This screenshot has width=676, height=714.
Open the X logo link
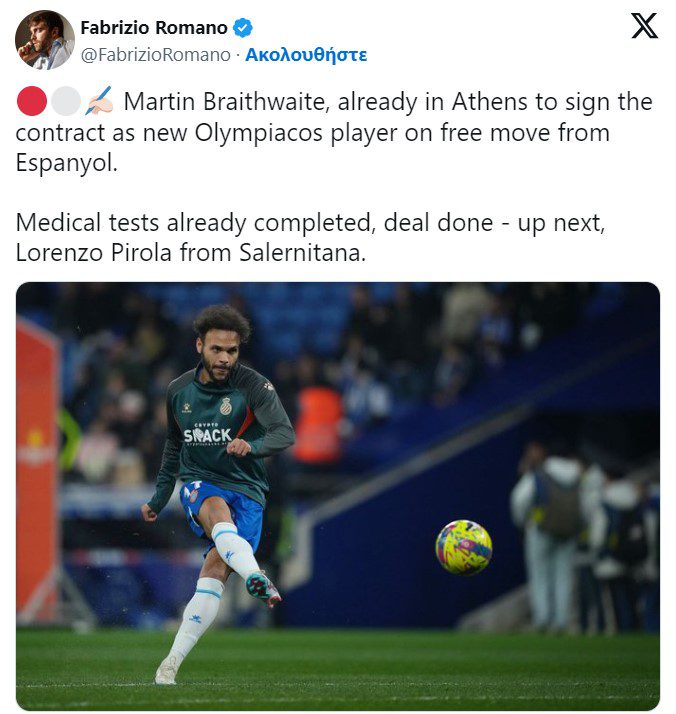coord(644,26)
